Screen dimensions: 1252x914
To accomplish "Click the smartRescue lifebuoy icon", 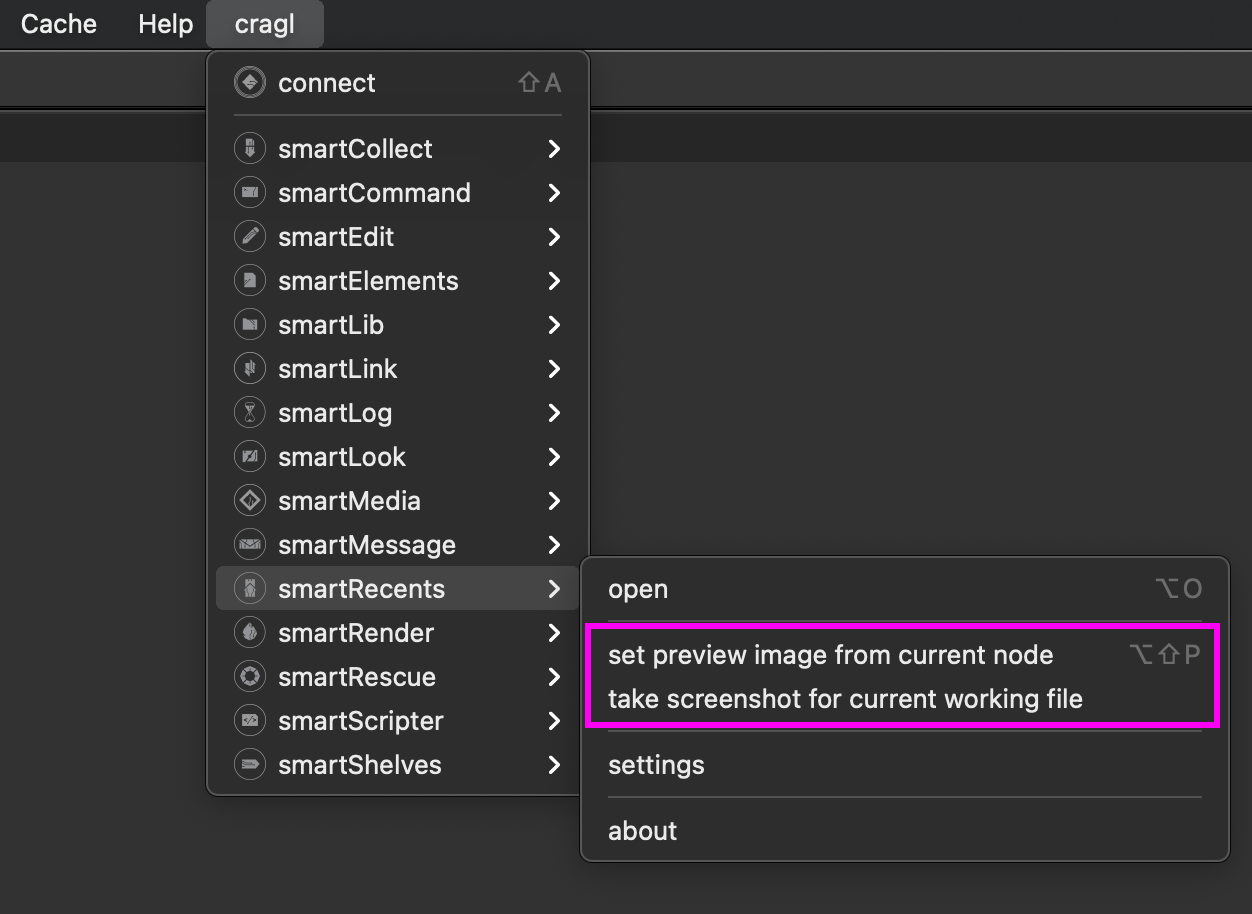I will (x=249, y=677).
